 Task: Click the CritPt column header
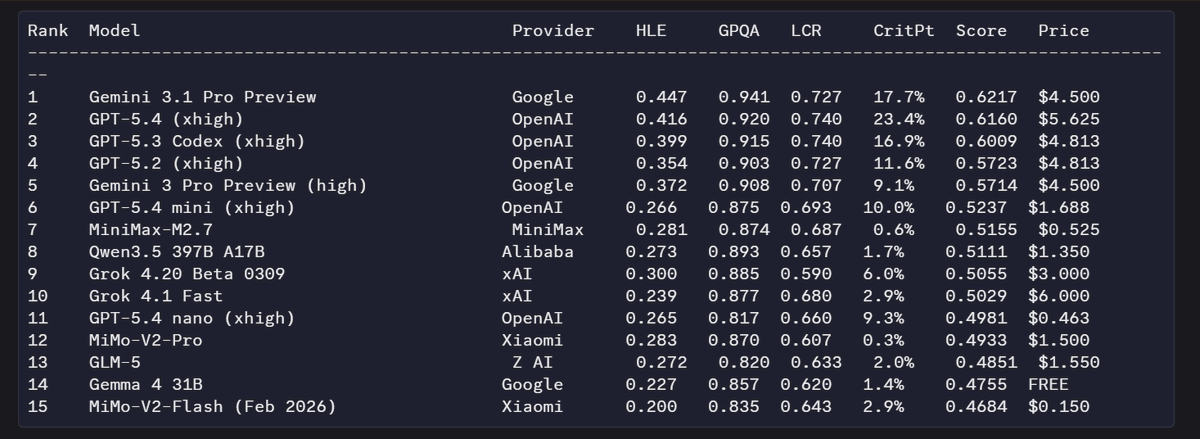[x=904, y=31]
